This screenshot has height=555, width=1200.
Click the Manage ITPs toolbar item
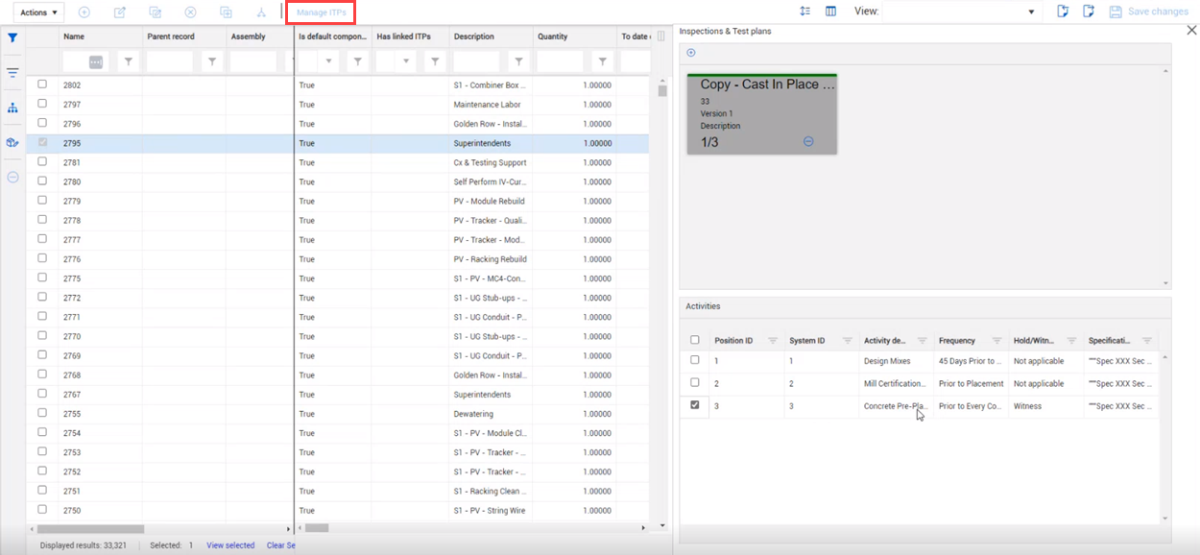pos(321,12)
